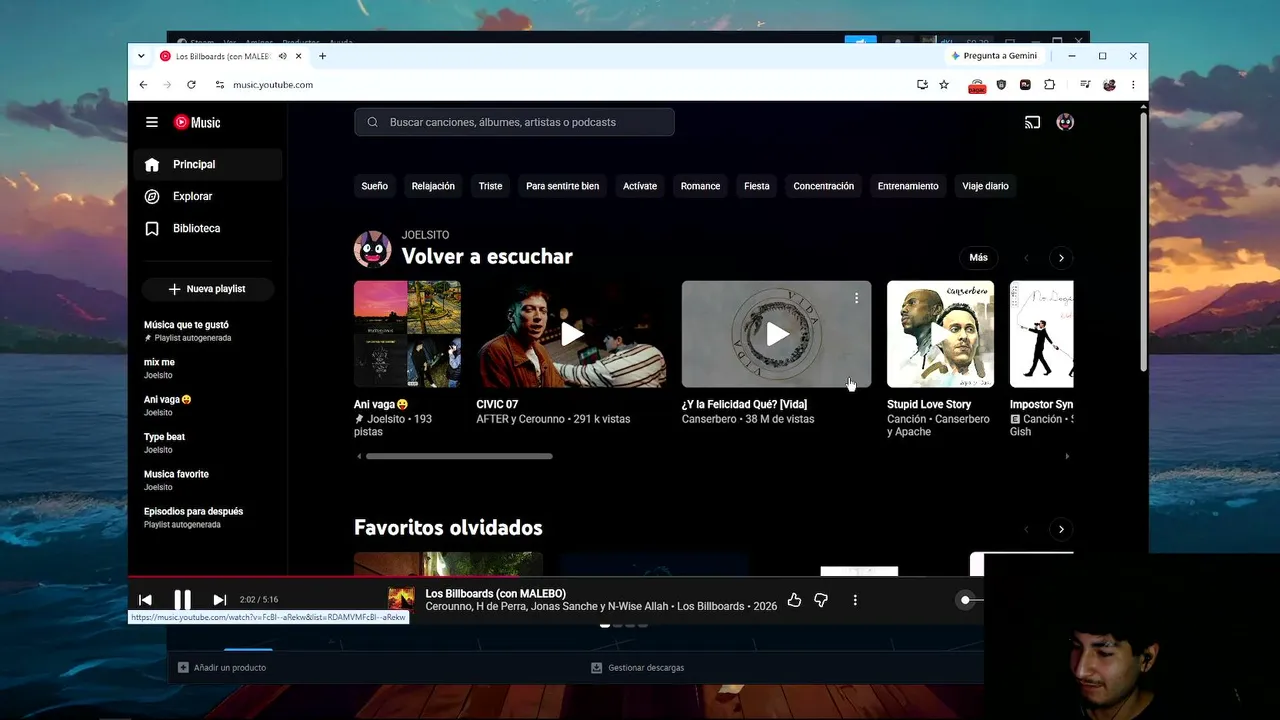Image resolution: width=1280 pixels, height=720 pixels.
Task: Open the Explorar section
Action: (x=208, y=196)
